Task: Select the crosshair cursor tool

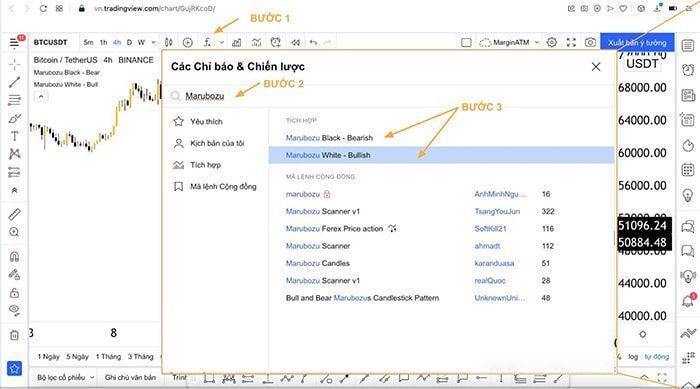Action: 14,64
